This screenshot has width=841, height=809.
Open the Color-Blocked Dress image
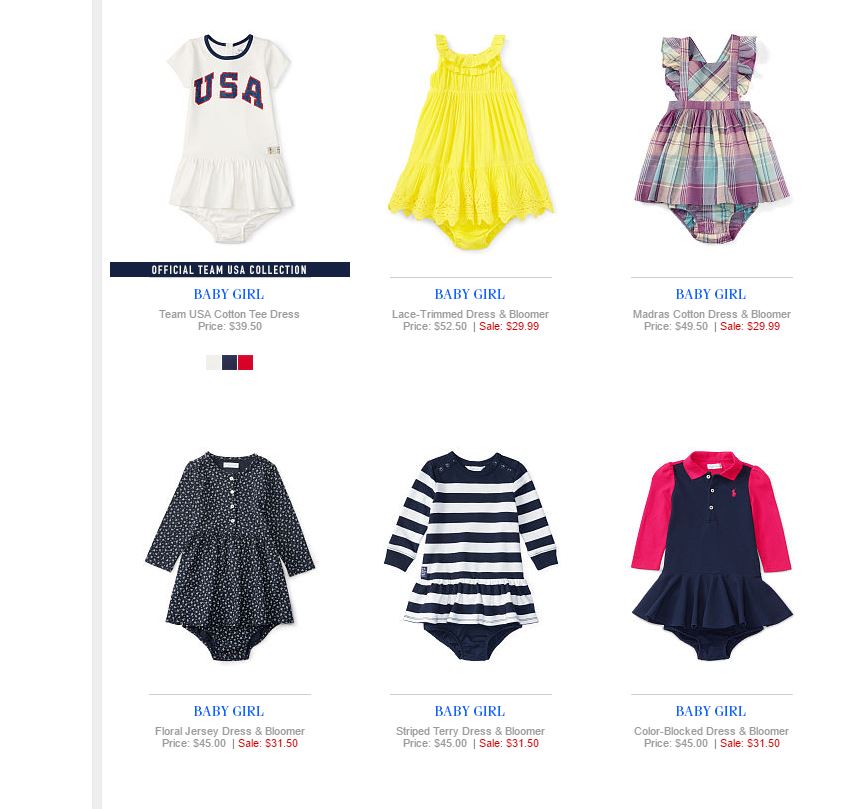(x=712, y=556)
